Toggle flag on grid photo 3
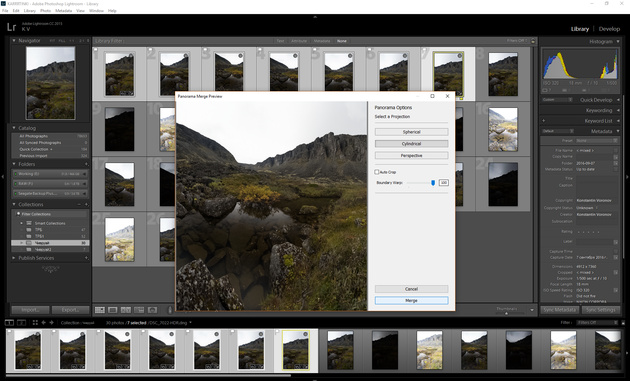 coord(205,50)
